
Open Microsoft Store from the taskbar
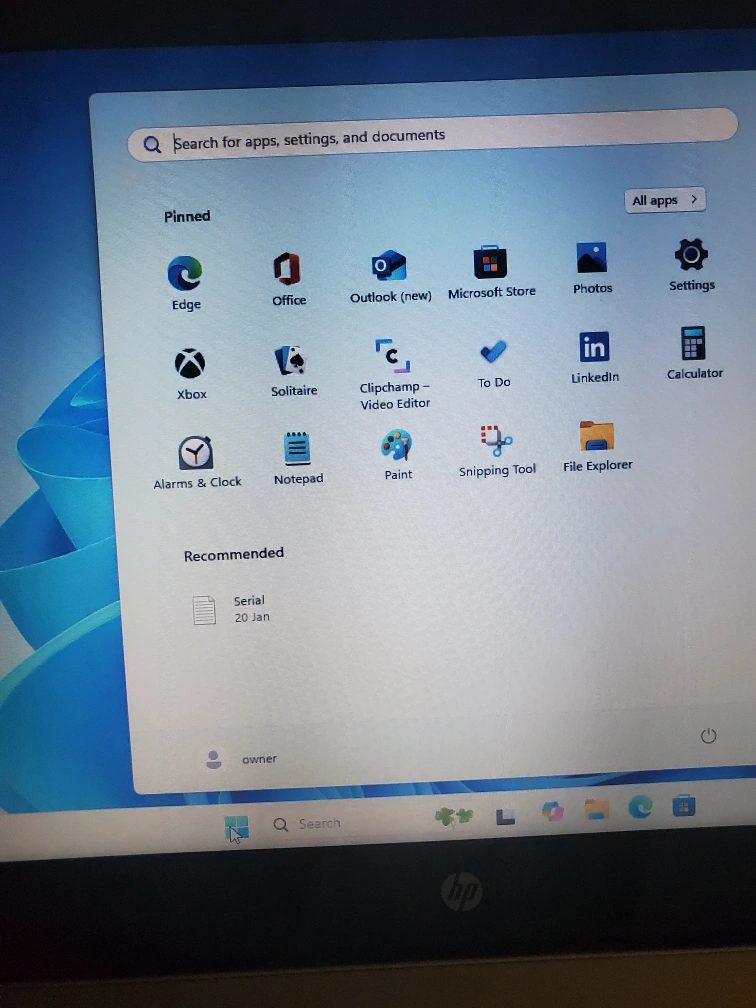683,805
